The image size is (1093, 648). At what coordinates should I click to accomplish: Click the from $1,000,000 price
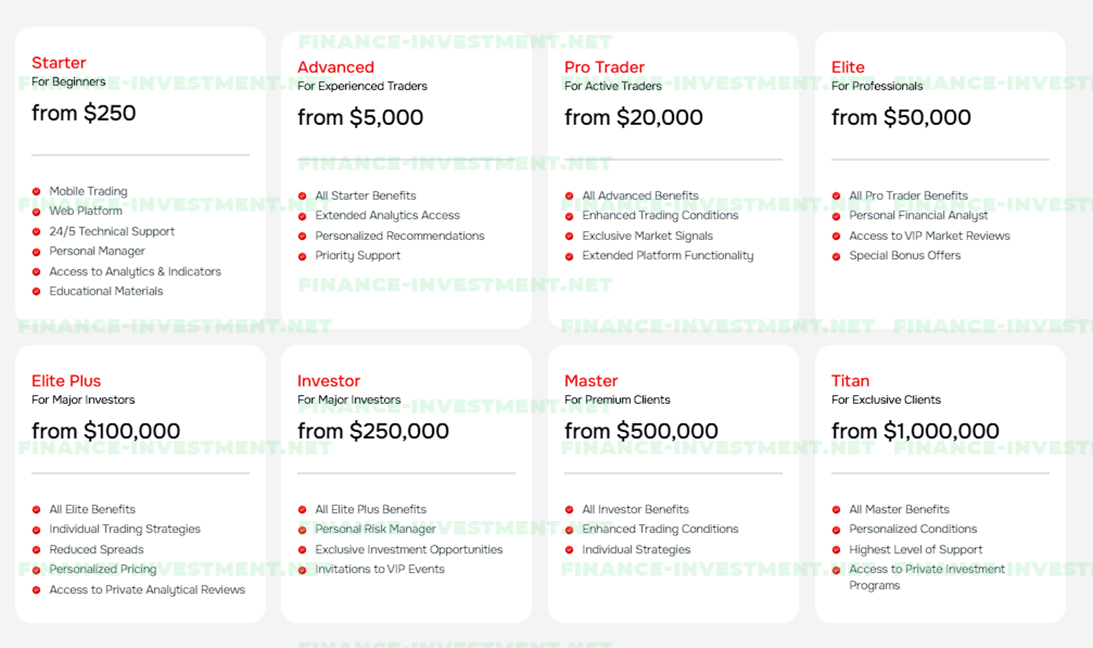(x=915, y=431)
